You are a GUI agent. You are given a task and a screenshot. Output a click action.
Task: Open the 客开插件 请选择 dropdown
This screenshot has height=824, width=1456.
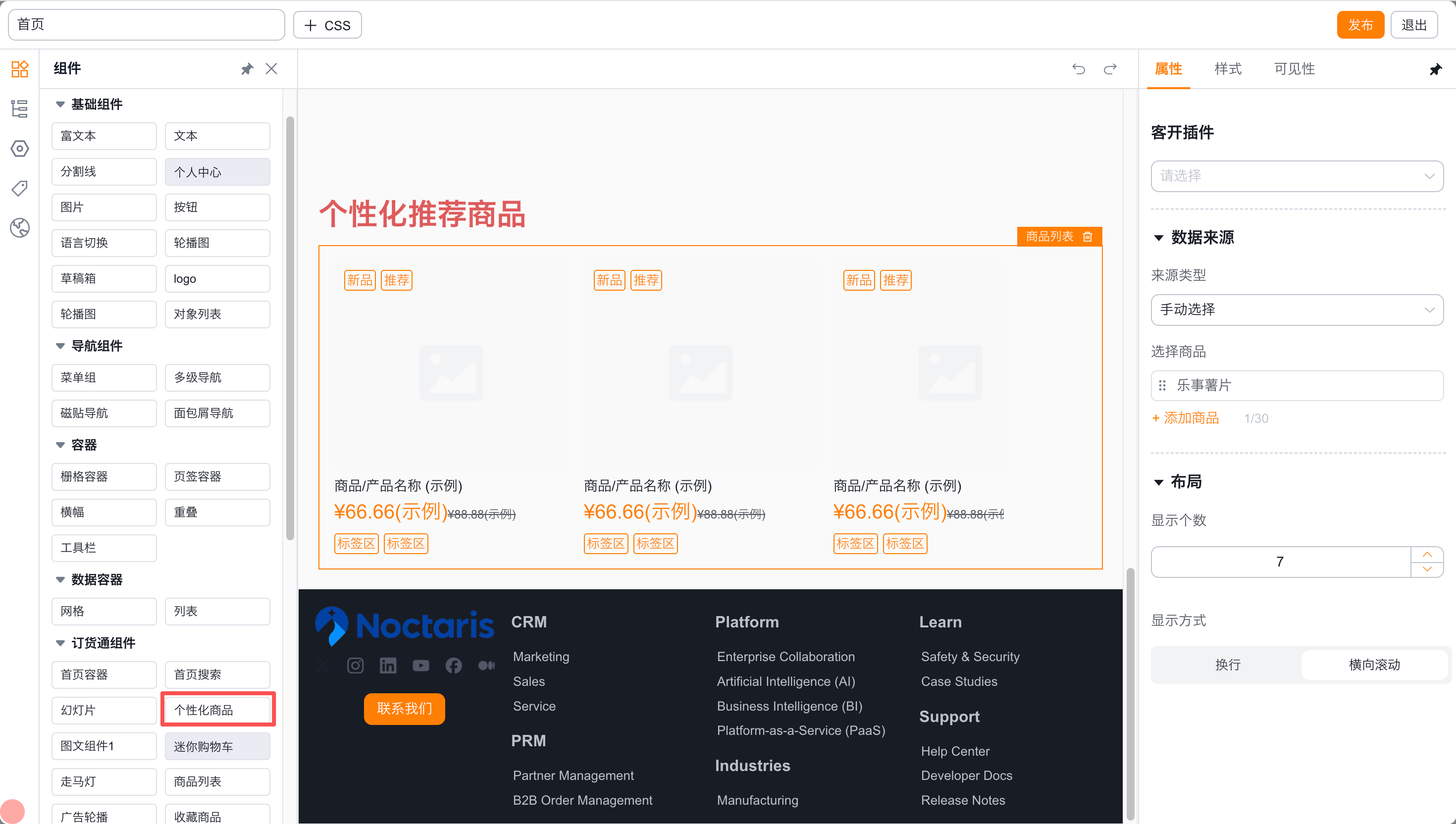pyautogui.click(x=1297, y=176)
